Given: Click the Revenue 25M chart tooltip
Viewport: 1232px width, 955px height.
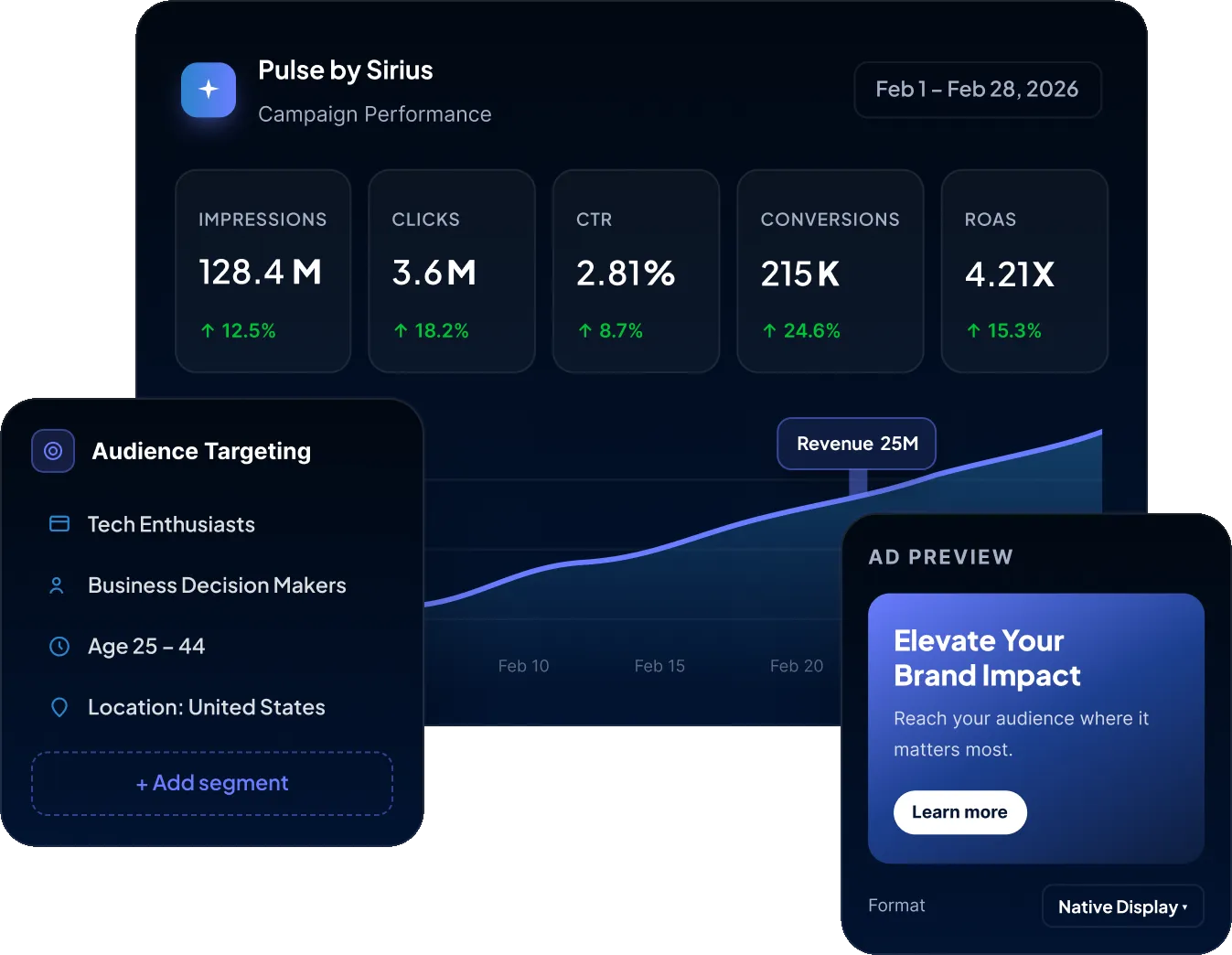Looking at the screenshot, I should point(857,444).
